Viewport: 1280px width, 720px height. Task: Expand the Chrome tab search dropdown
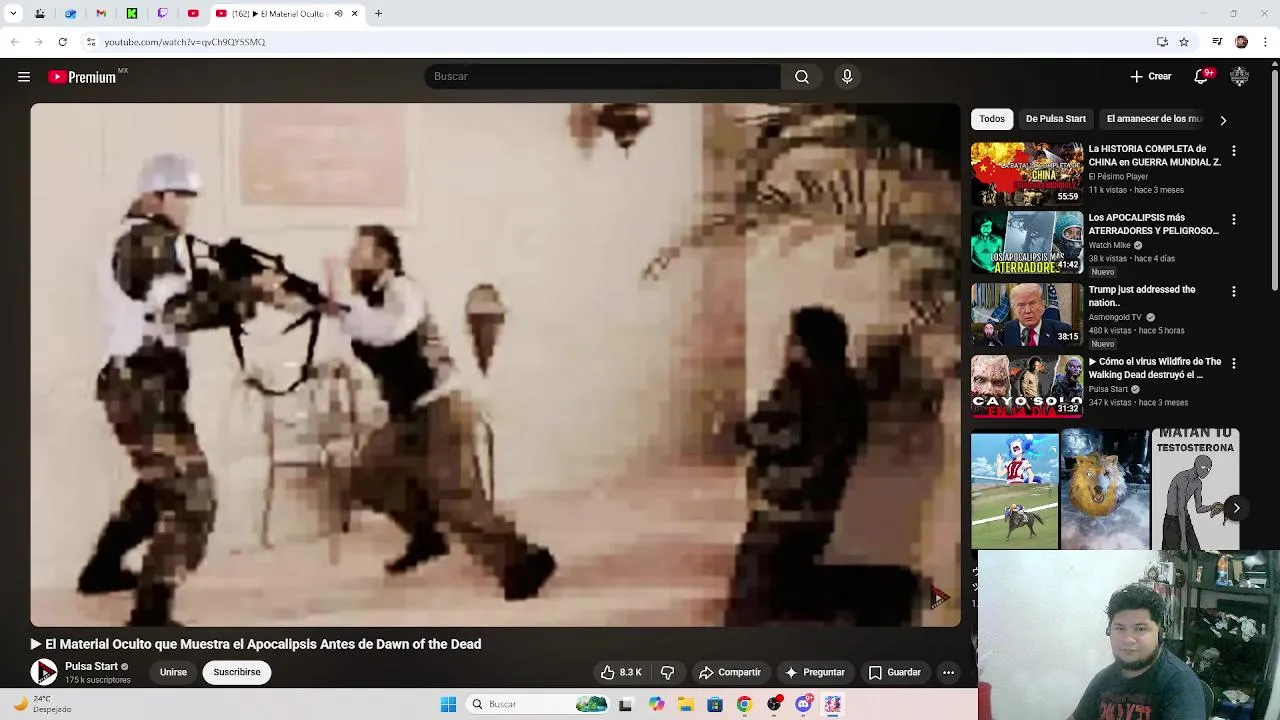[13, 14]
